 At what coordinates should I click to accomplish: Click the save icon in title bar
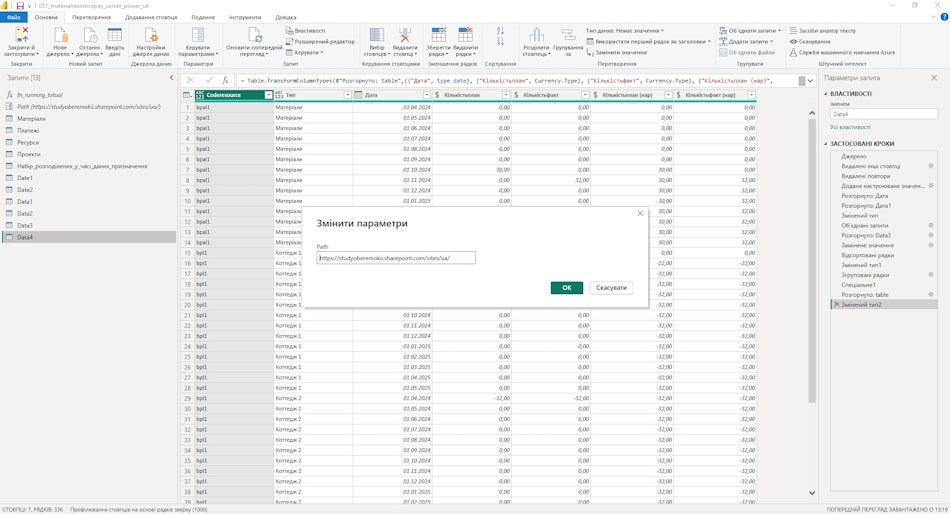(x=20, y=5)
